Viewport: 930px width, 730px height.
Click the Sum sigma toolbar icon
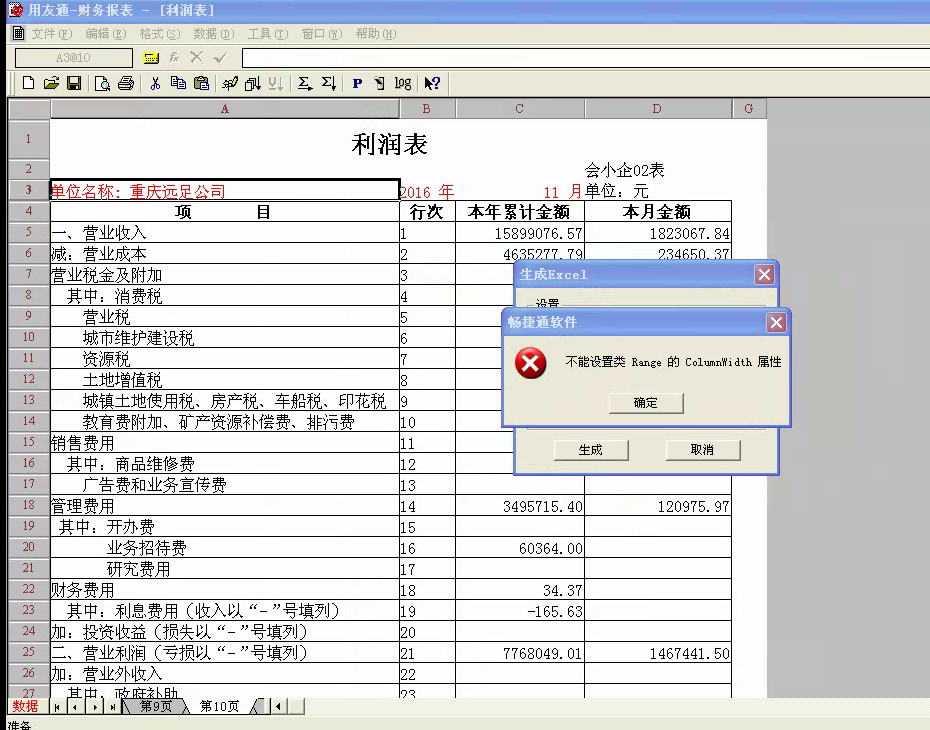(305, 84)
